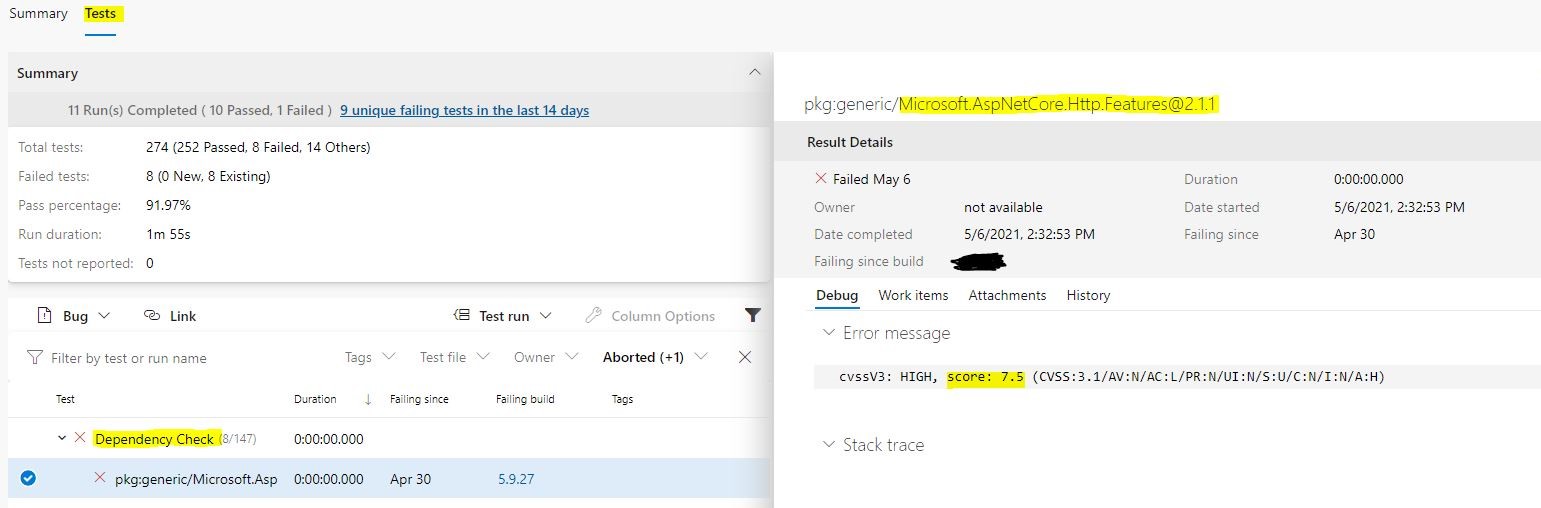The width and height of the screenshot is (1541, 508).
Task: Open the 9 unique failing tests link
Action: point(464,110)
